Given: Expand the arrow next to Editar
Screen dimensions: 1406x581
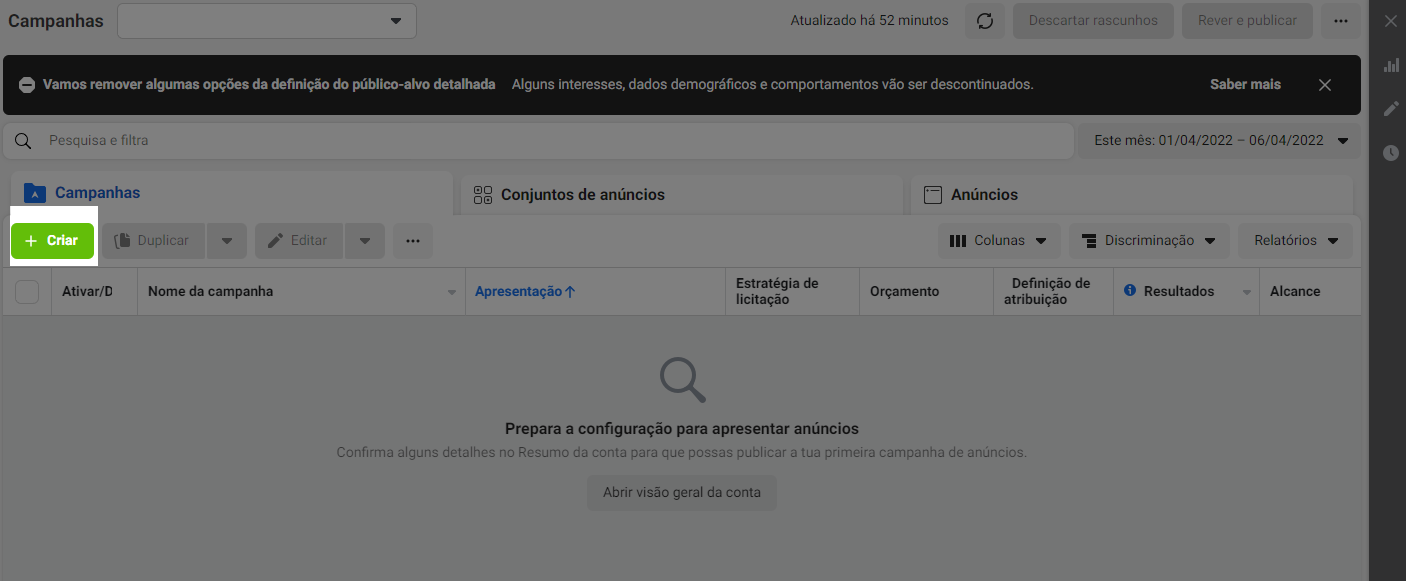Looking at the screenshot, I should [365, 241].
